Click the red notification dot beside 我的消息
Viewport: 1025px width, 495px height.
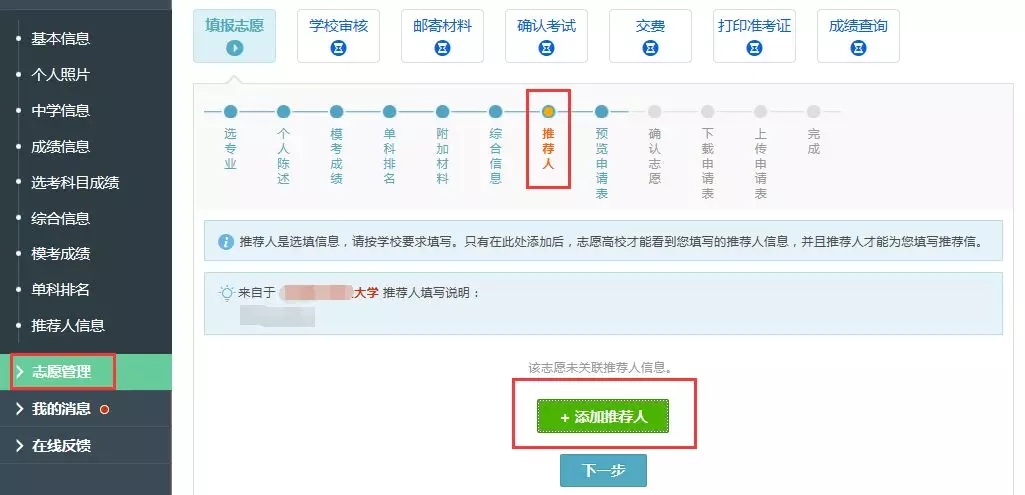coord(104,409)
